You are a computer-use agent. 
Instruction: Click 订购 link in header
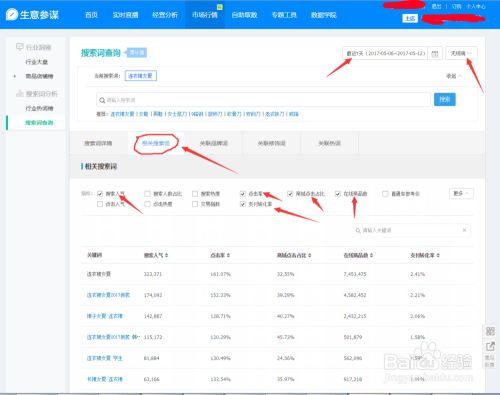[x=456, y=6]
